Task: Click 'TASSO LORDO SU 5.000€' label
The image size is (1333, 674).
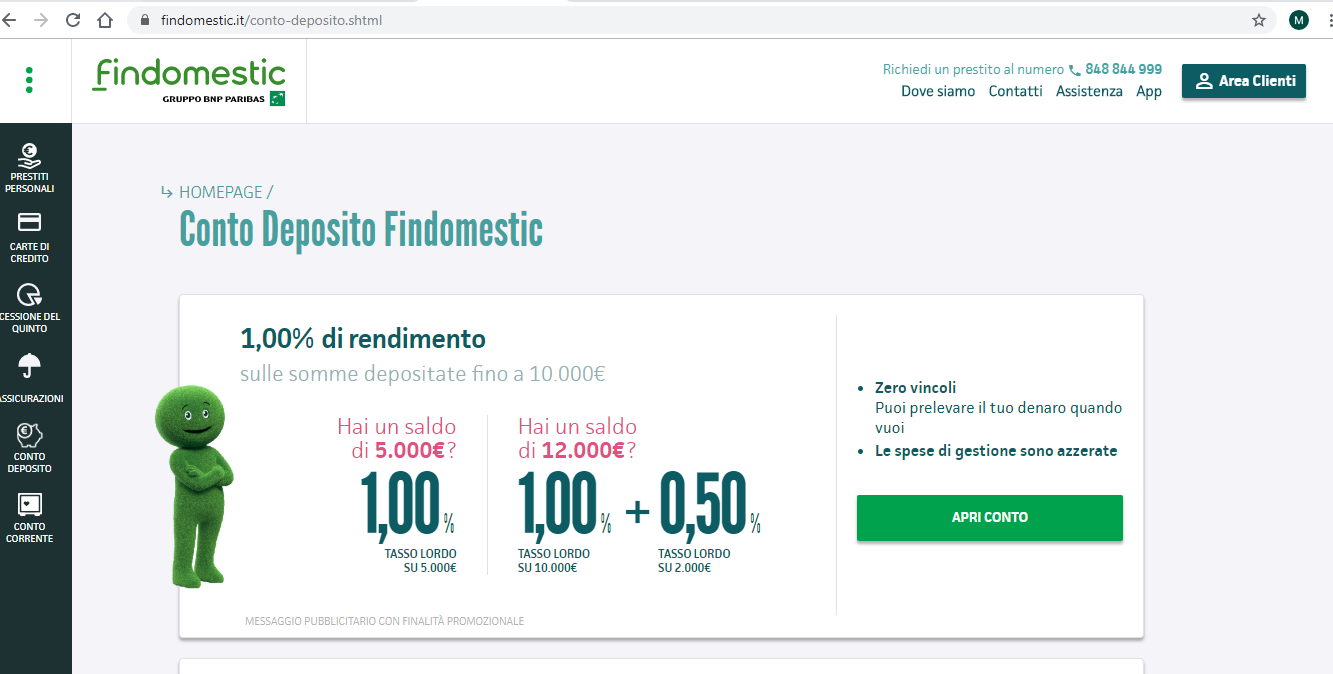Action: 420,561
